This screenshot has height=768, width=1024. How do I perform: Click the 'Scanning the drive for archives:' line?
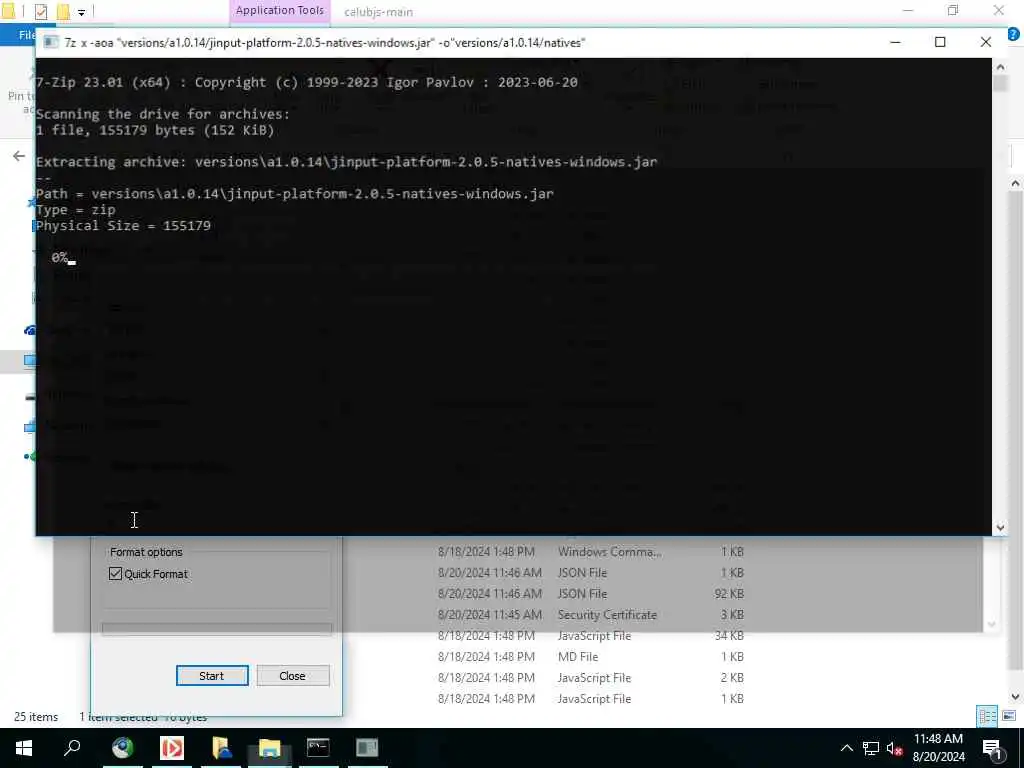(163, 114)
